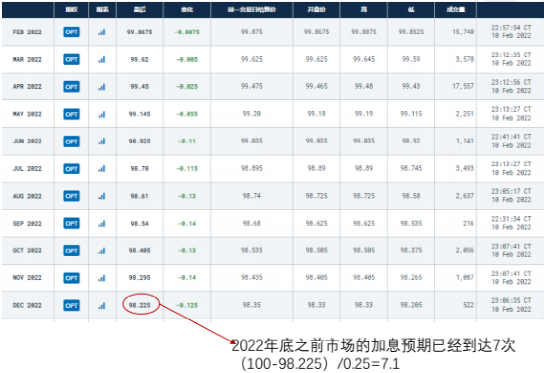The image size is (544, 373).
Task: Open the chart icon for SEP 2022
Action: [x=102, y=223]
